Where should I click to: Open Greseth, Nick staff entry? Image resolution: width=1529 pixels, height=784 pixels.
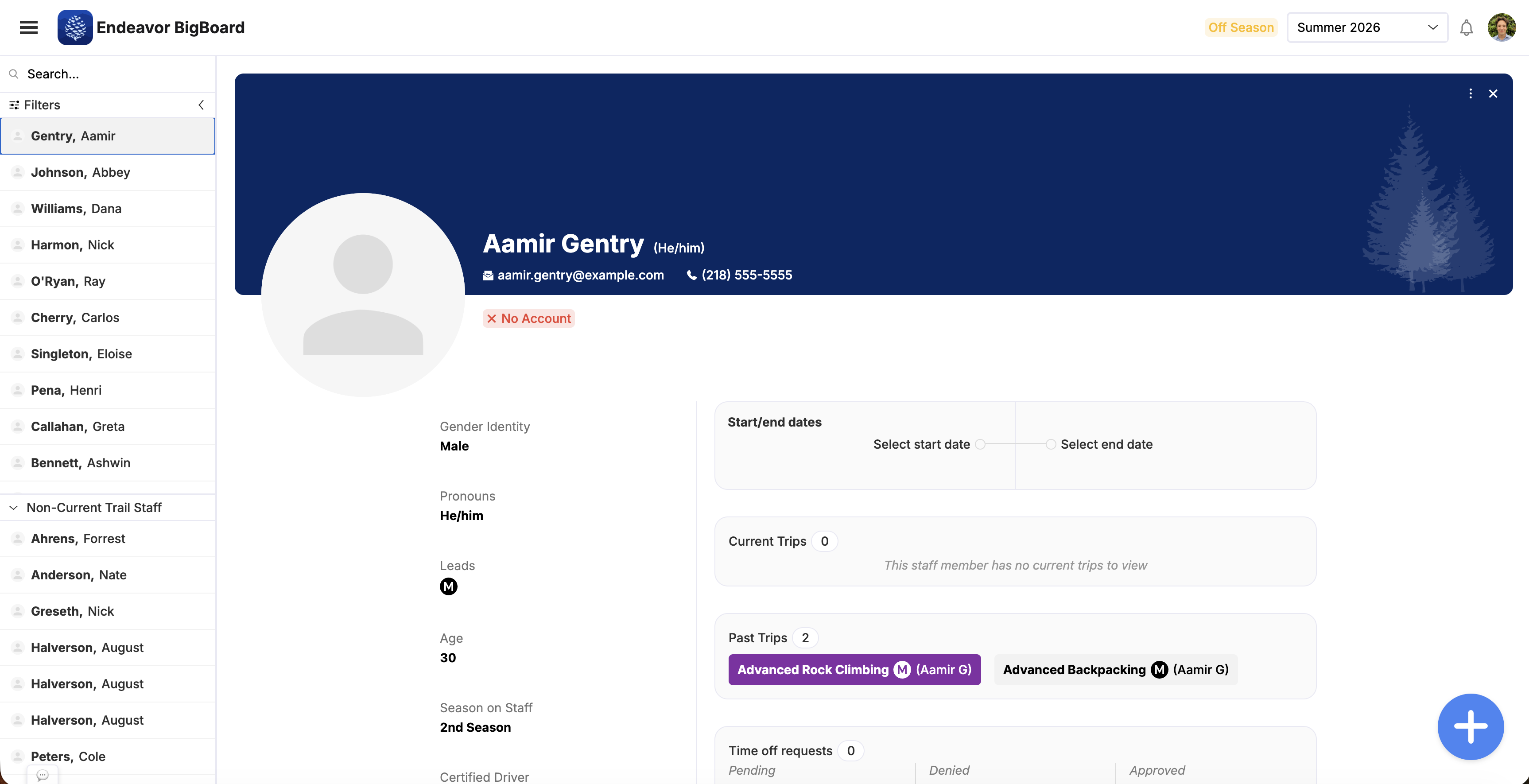pos(108,611)
